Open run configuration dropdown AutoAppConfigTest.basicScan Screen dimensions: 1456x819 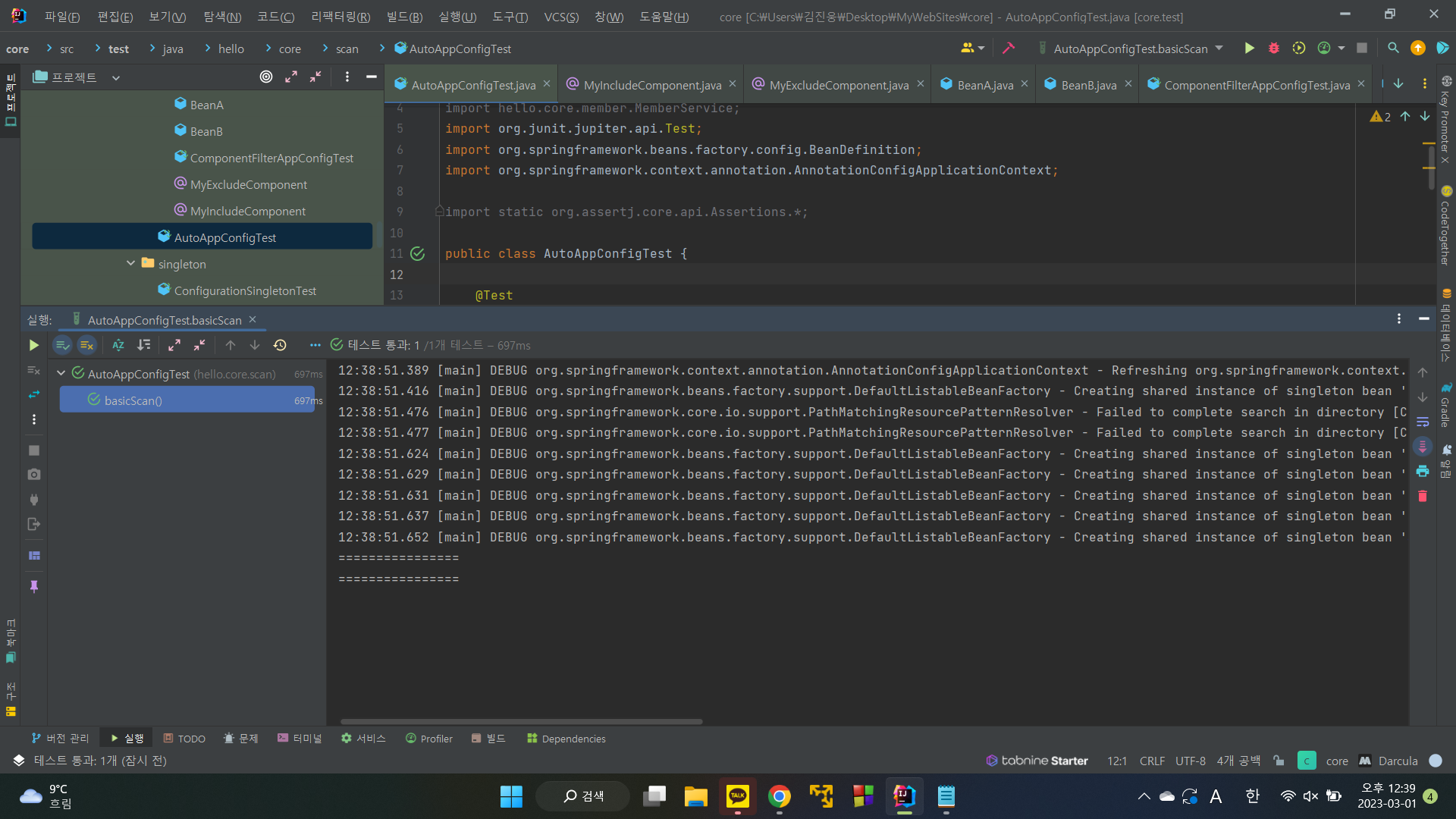[x=1131, y=48]
